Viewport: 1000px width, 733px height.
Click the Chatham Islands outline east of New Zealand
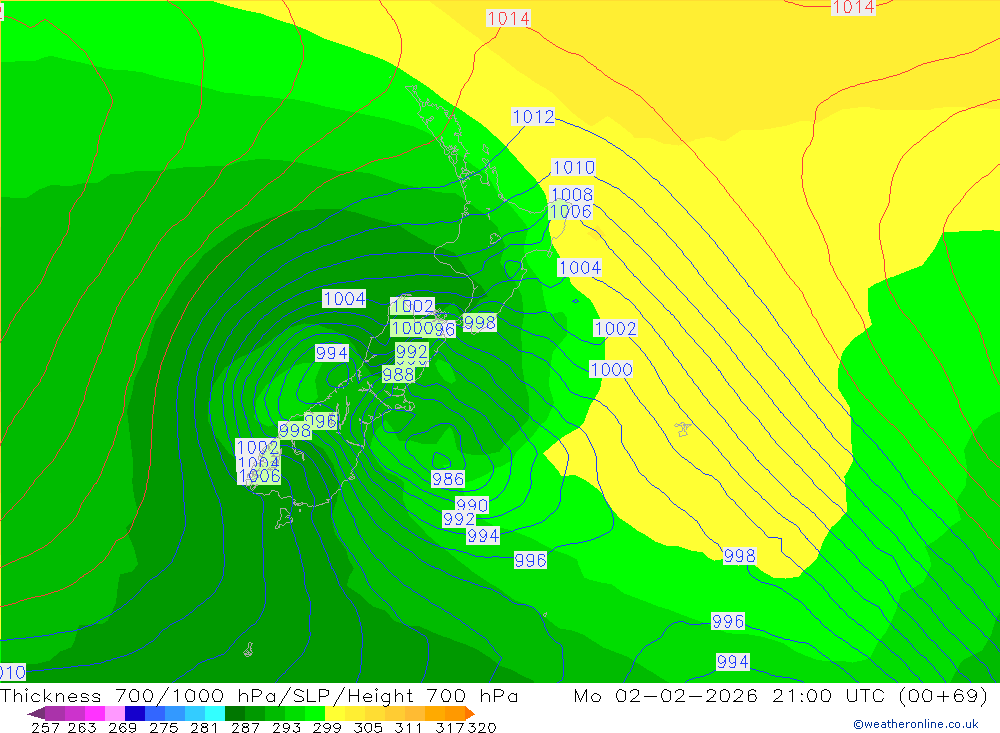(683, 429)
